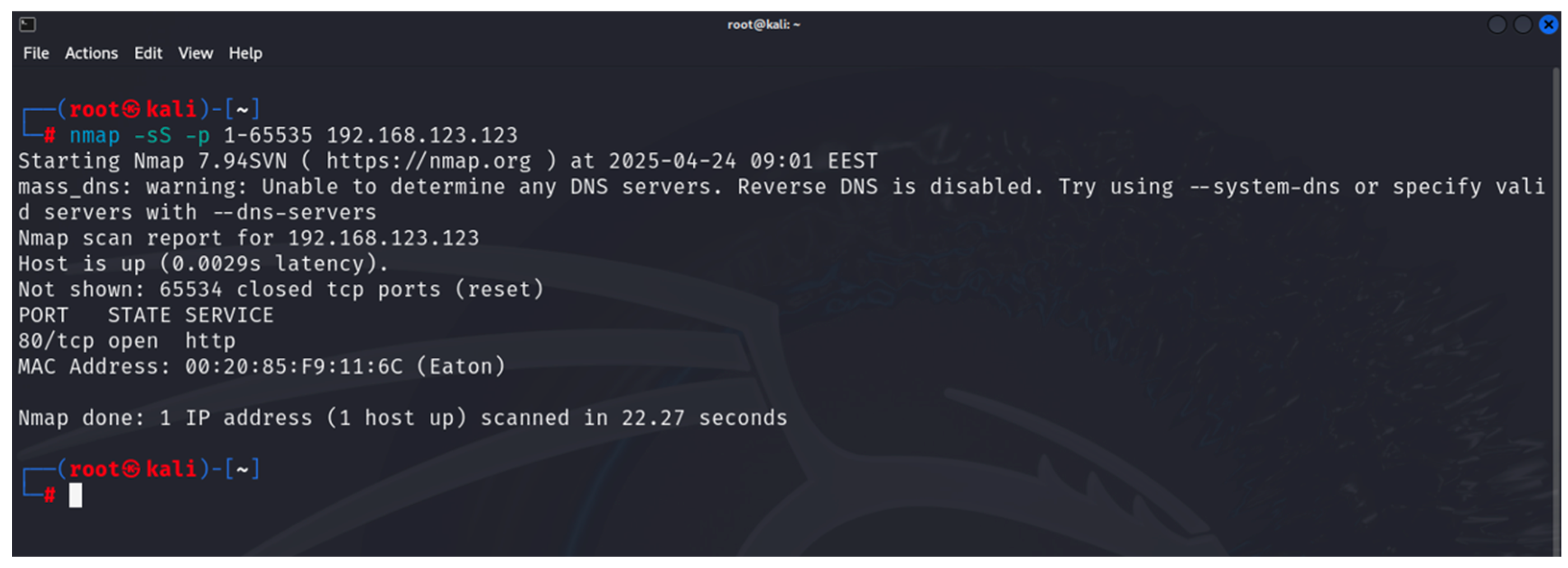The width and height of the screenshot is (1568, 568).
Task: Open the Help menu
Action: (245, 54)
